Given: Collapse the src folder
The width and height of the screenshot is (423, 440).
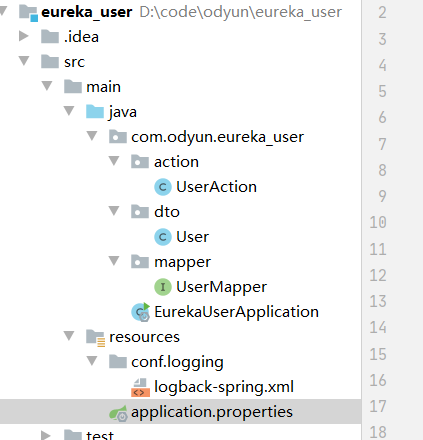Looking at the screenshot, I should (x=24, y=61).
